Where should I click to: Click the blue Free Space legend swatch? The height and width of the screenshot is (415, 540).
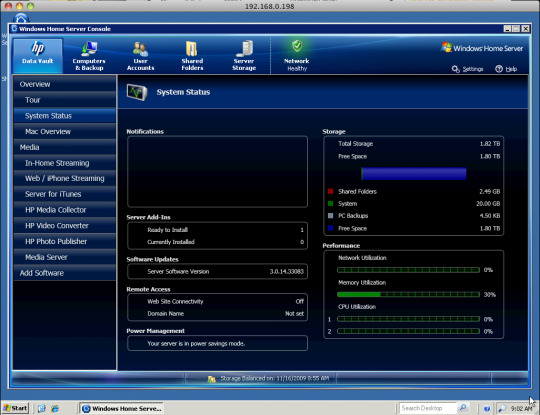331,228
